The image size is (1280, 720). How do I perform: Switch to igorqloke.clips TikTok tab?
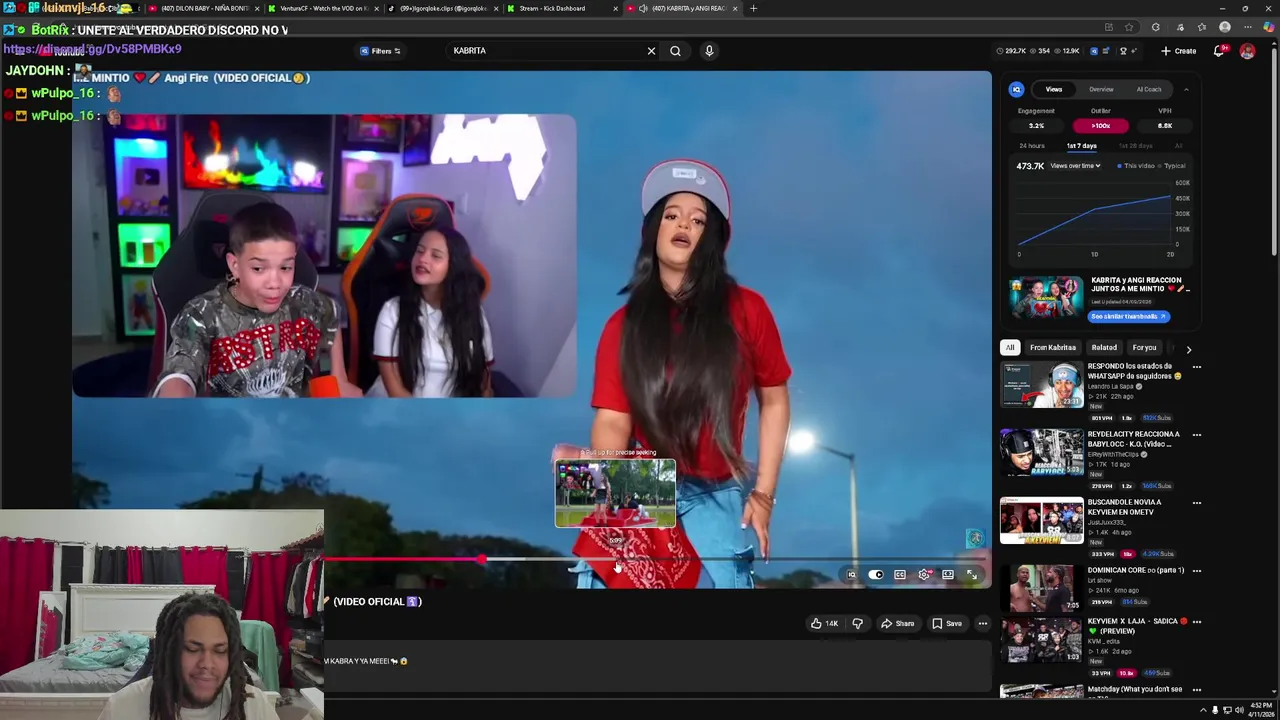442,8
